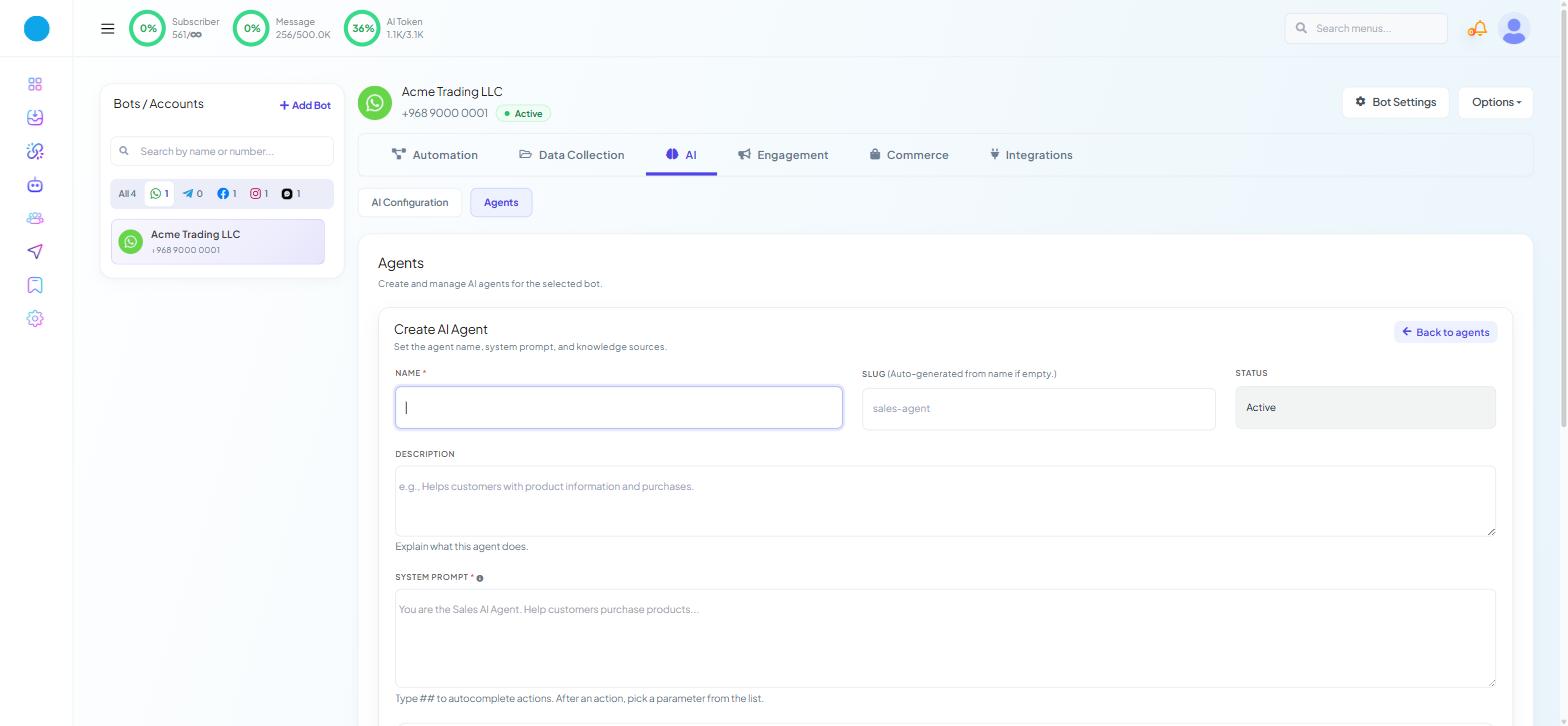Open the user profile avatar
This screenshot has width=1568, height=726.
point(1514,29)
